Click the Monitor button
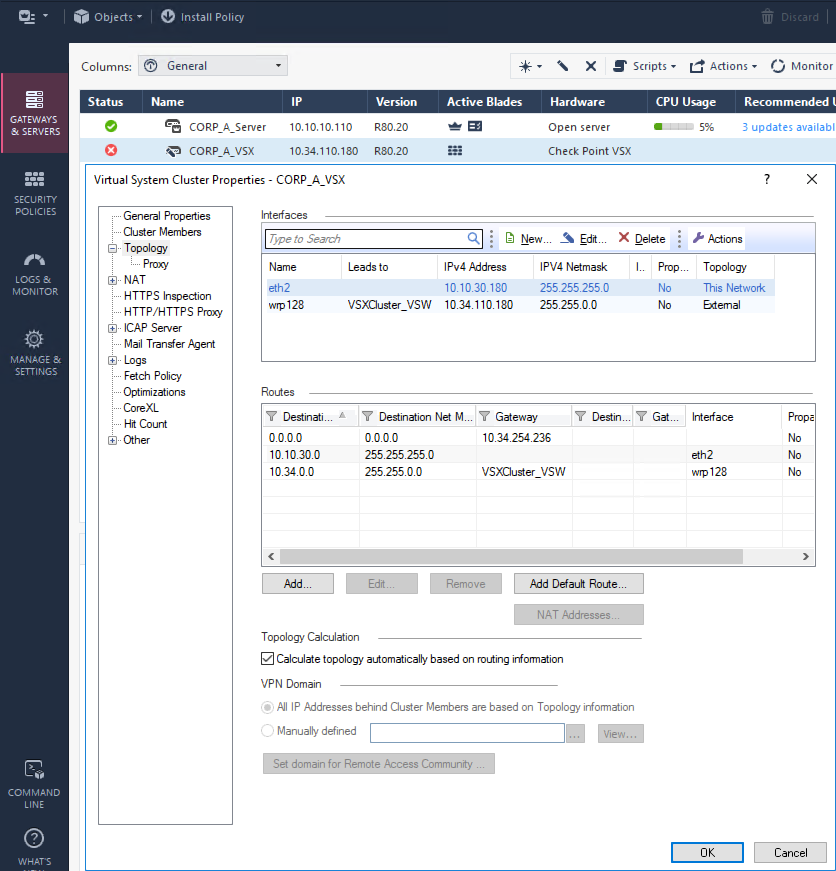This screenshot has height=871, width=836. click(x=802, y=67)
